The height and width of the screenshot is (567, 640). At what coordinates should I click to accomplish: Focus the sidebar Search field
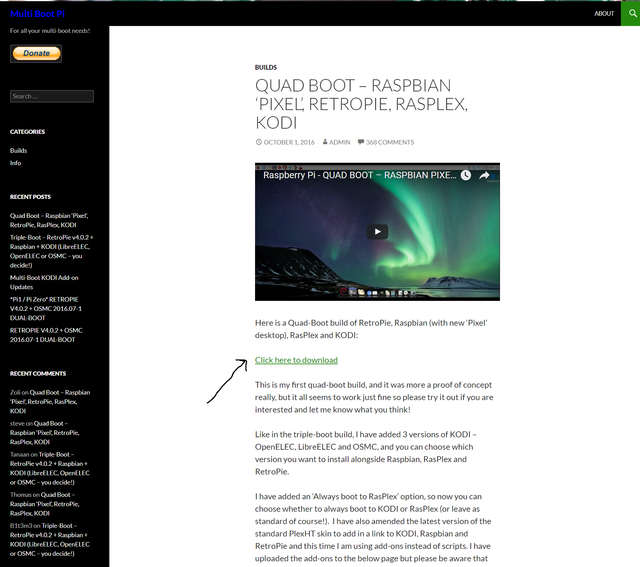coord(52,96)
